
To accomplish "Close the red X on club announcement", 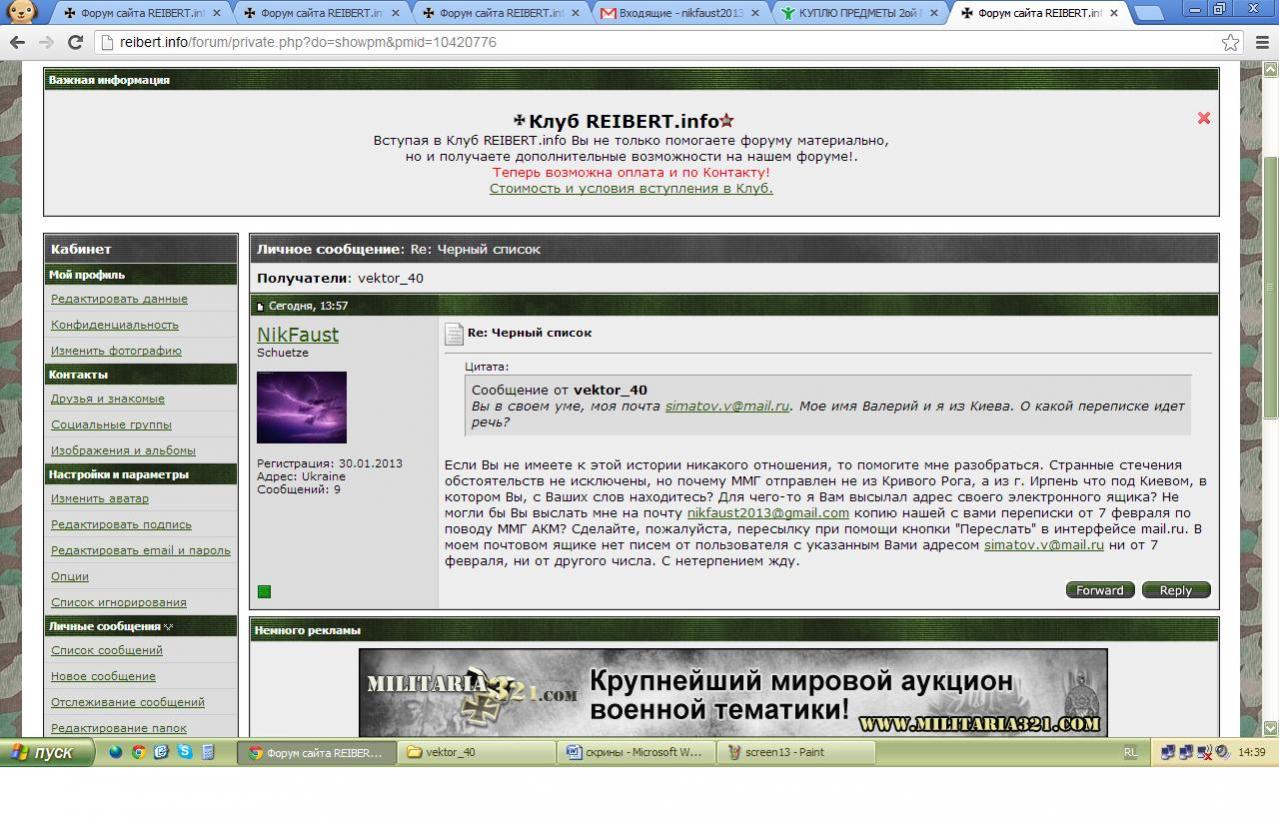I will pos(1203,118).
